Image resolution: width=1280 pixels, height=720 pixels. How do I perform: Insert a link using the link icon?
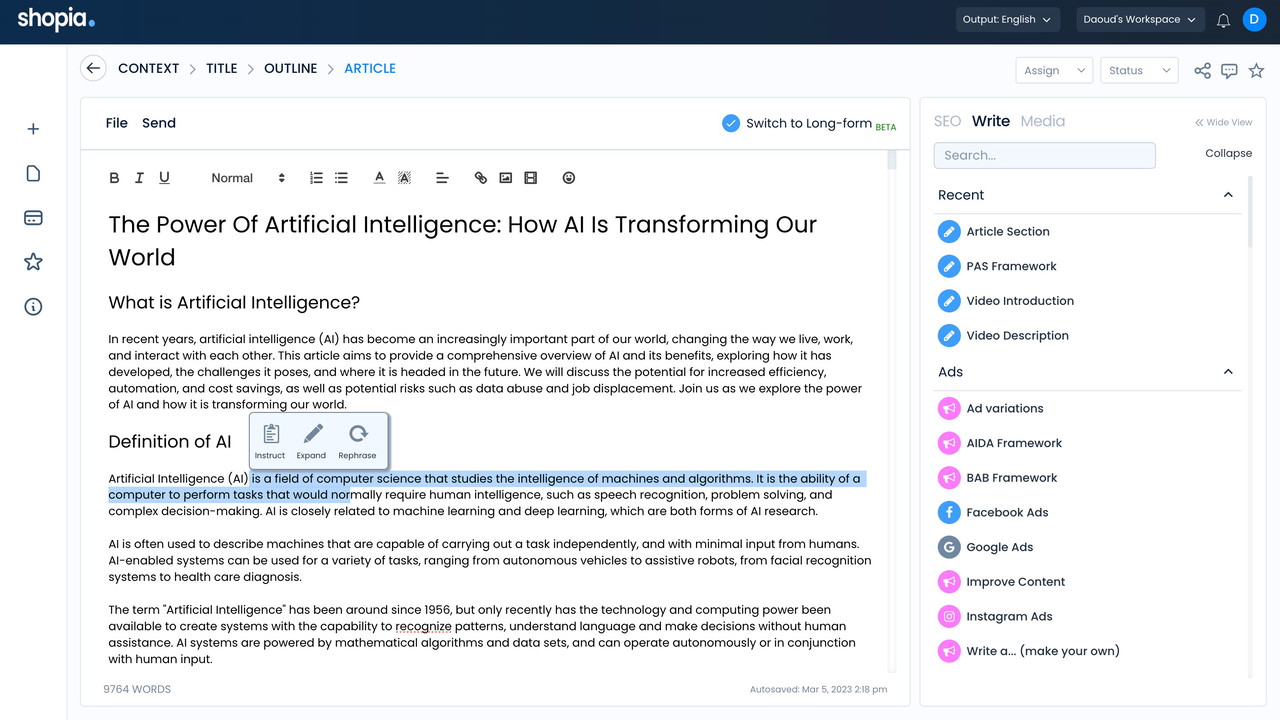(481, 178)
